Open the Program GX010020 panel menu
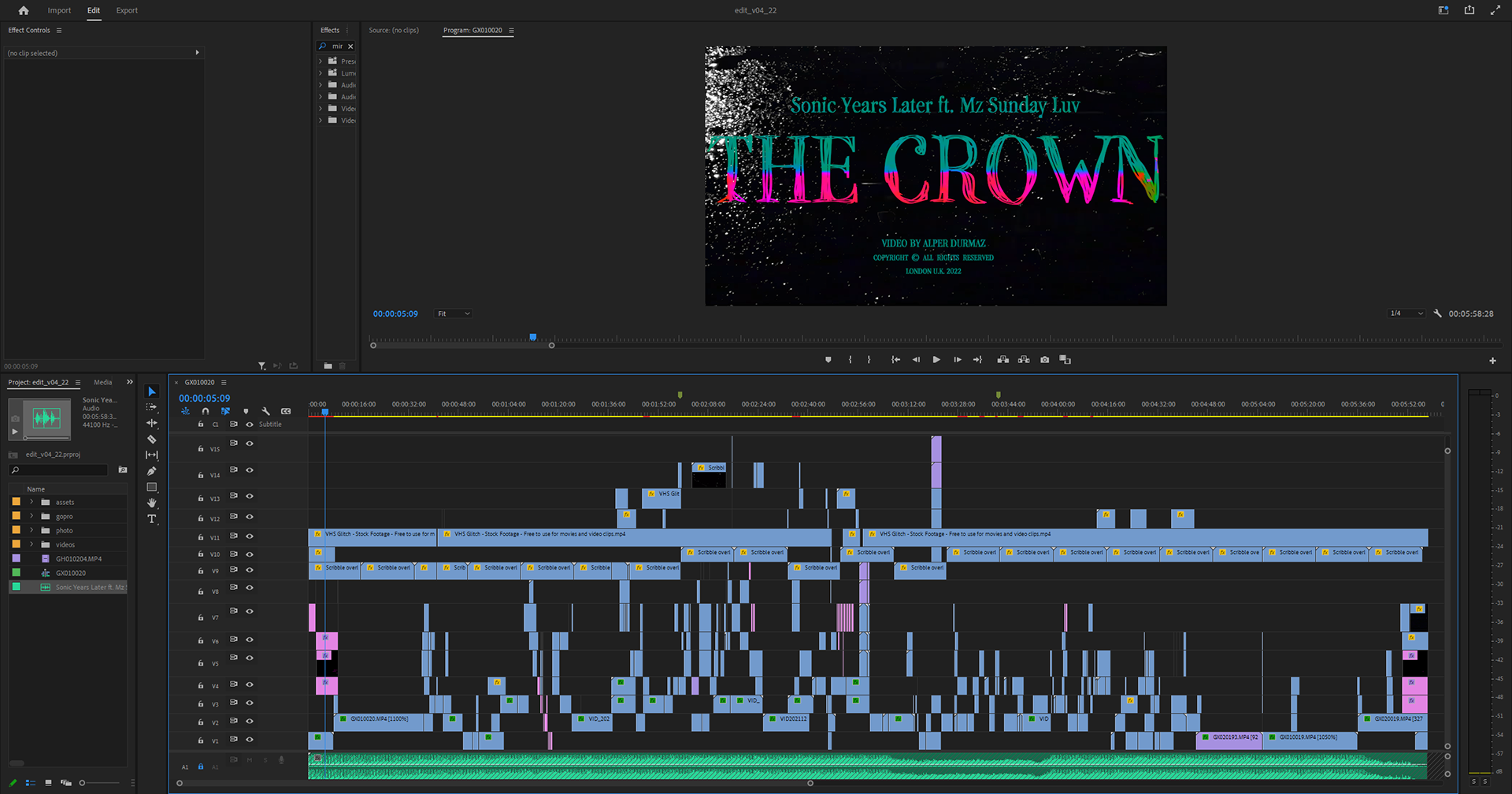The height and width of the screenshot is (794, 1512). (511, 31)
